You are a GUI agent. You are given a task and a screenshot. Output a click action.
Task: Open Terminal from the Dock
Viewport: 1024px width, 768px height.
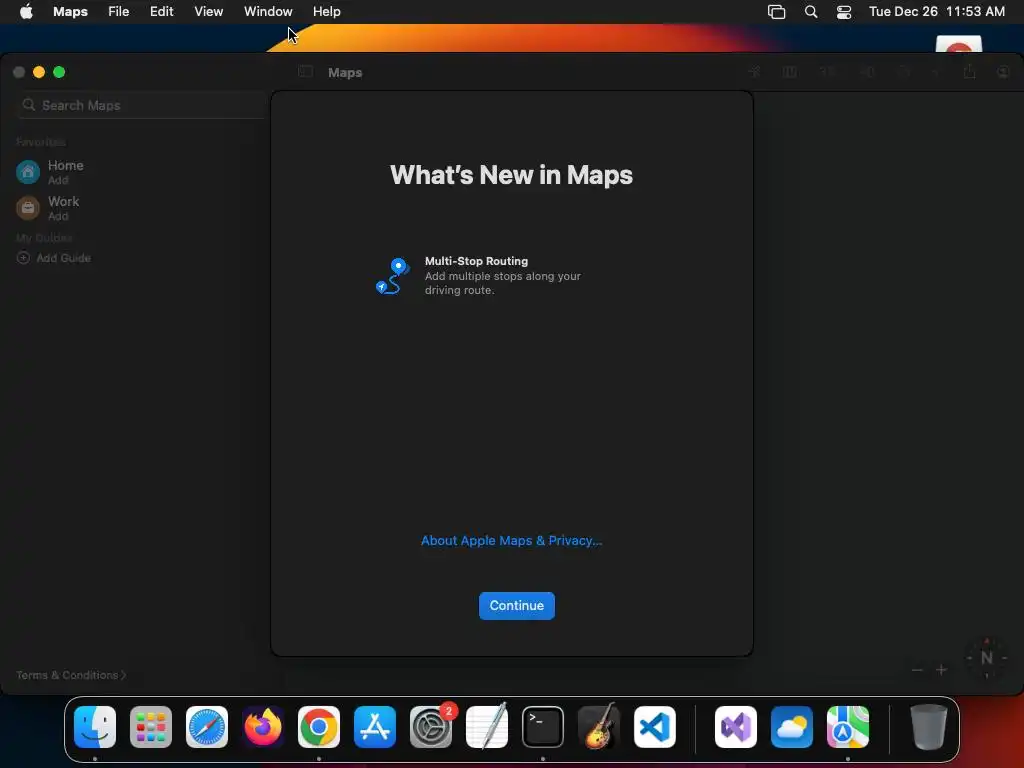543,727
